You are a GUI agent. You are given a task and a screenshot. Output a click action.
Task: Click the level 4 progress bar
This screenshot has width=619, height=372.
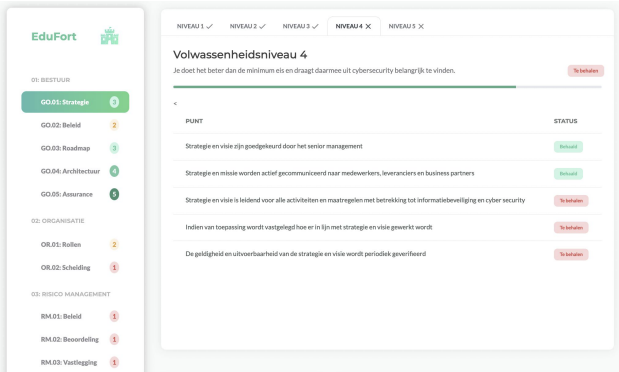coord(387,86)
